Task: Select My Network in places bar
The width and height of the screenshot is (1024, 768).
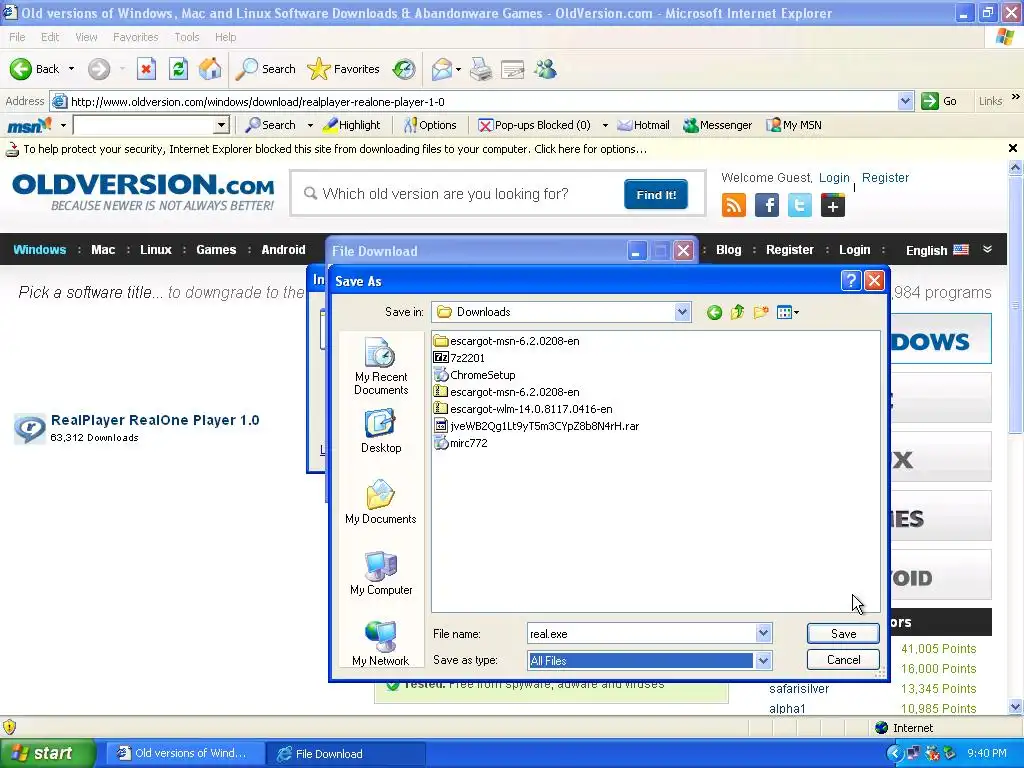Action: (381, 643)
